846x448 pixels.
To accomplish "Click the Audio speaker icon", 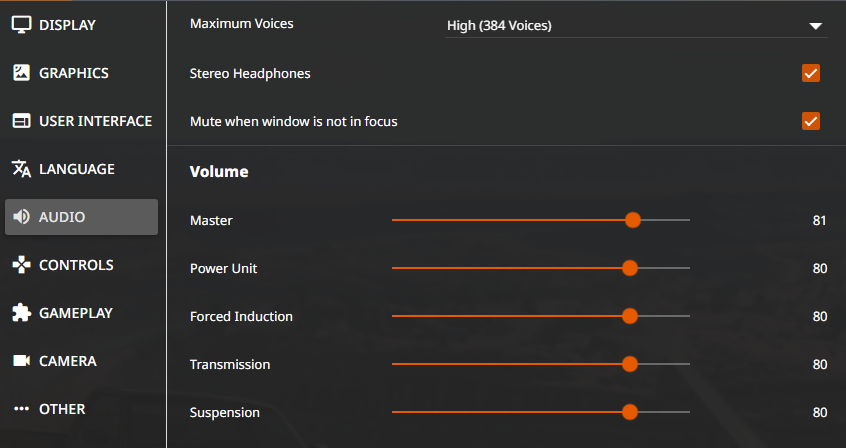I will tap(22, 217).
